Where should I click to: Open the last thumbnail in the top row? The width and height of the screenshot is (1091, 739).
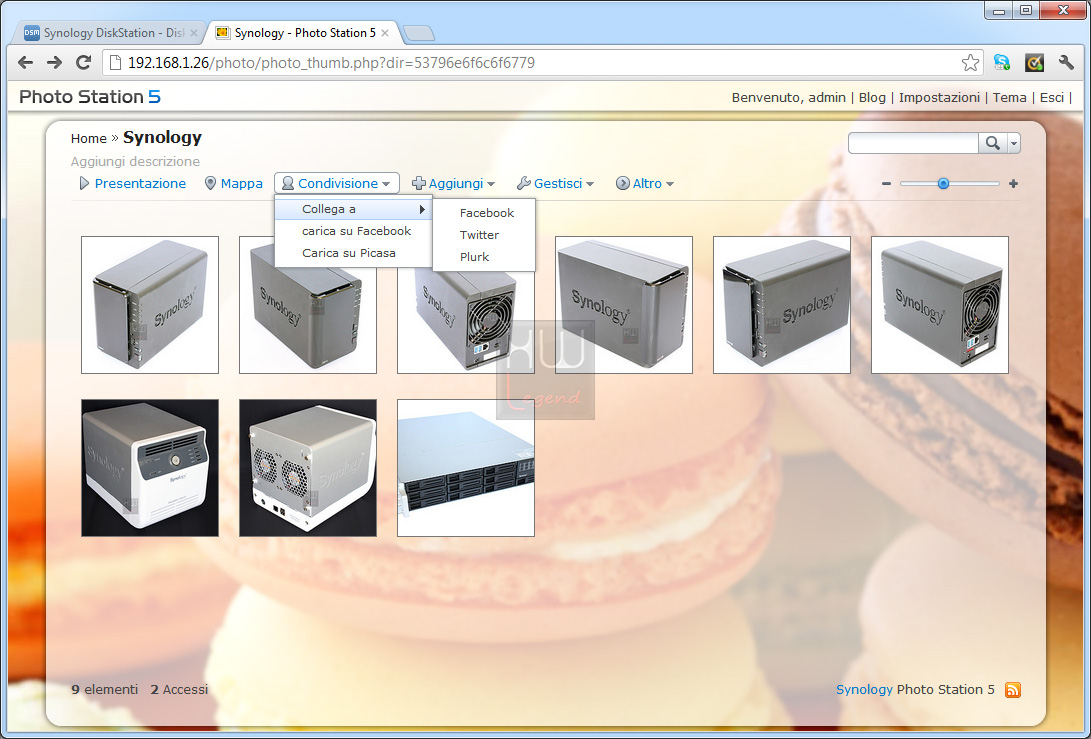click(939, 305)
